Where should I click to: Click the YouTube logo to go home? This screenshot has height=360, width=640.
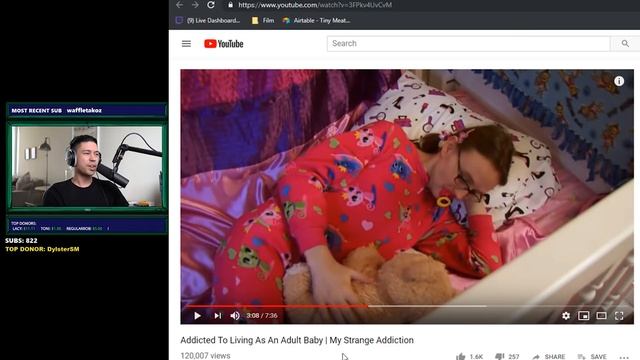(x=224, y=44)
